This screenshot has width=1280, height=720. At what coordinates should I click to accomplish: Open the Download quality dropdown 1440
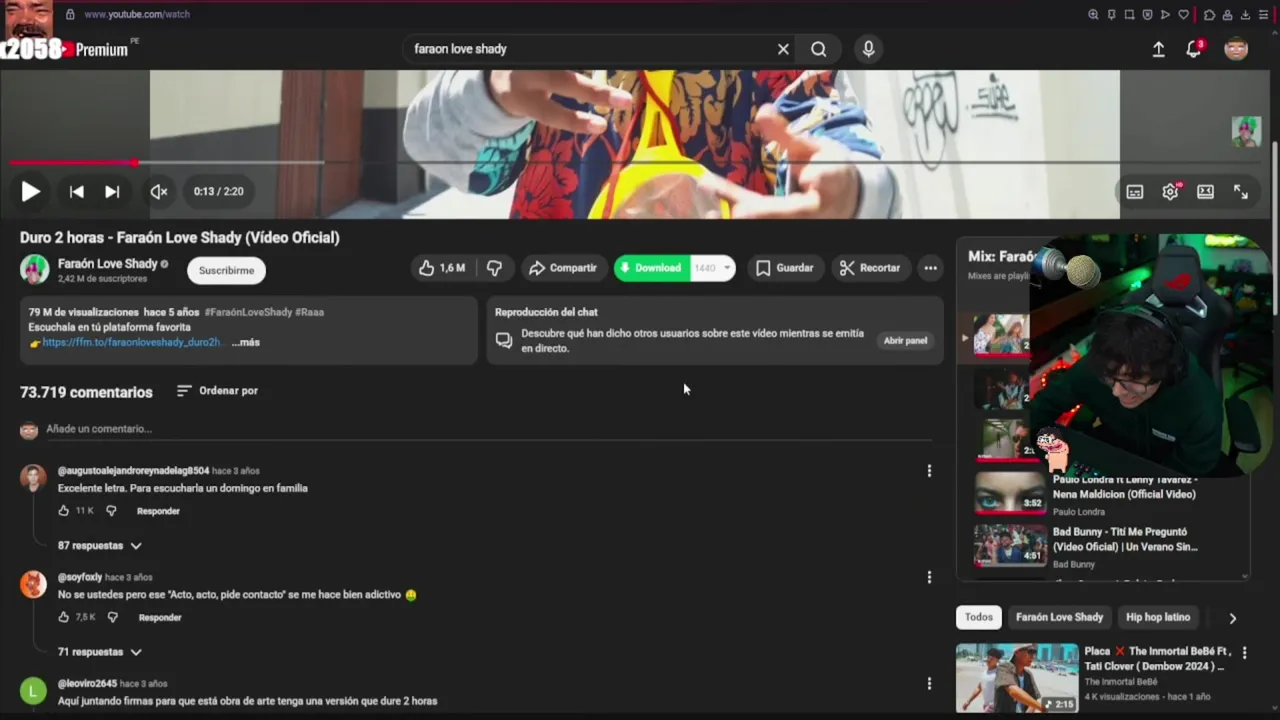712,268
